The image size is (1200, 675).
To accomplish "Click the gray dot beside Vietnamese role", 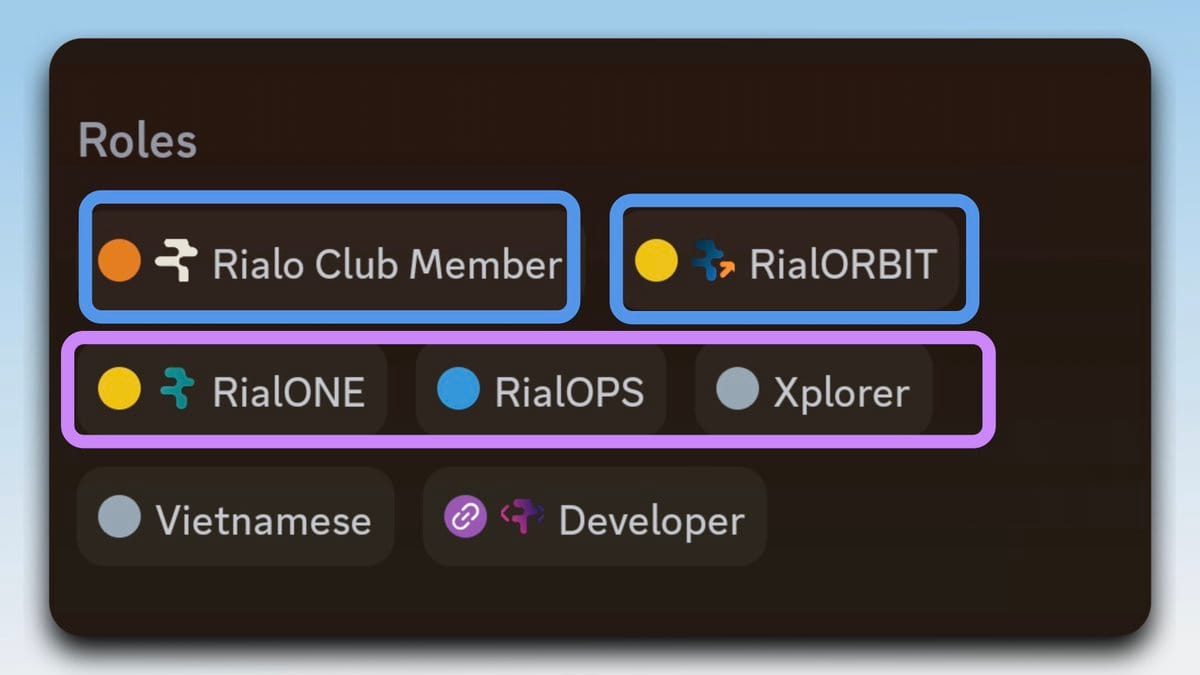I will pos(118,518).
